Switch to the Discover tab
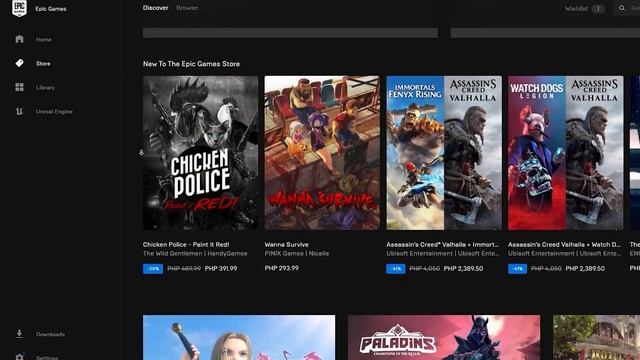This screenshot has width=640, height=360. (x=156, y=8)
